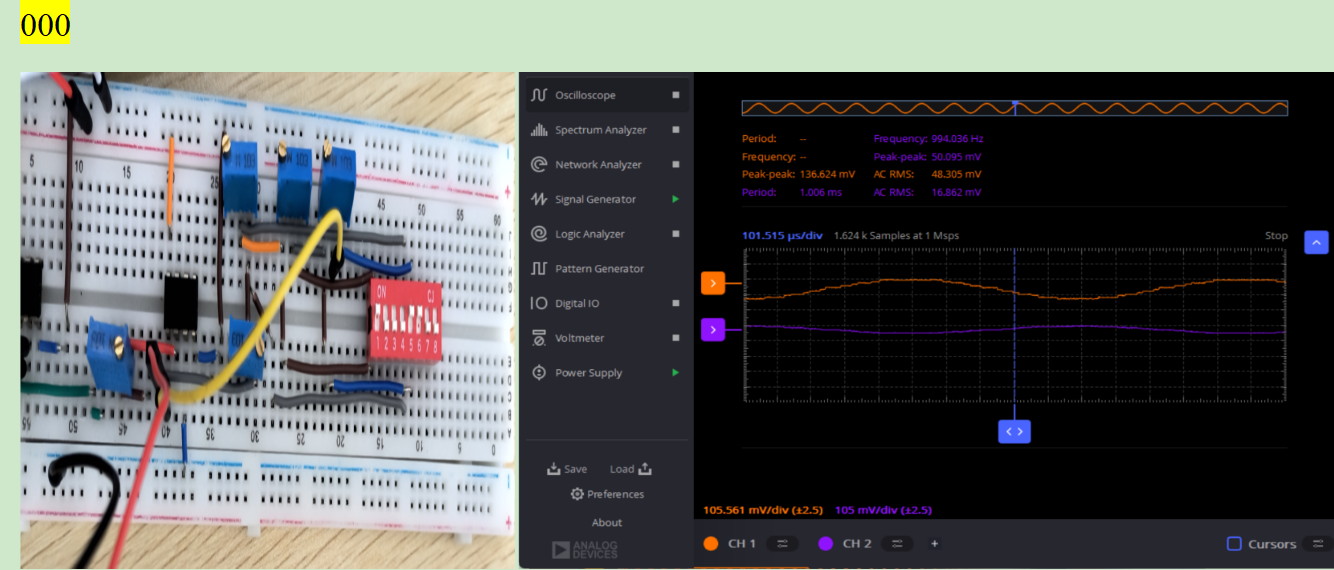
Task: Click the orange CH 1 offset handle
Action: point(713,283)
